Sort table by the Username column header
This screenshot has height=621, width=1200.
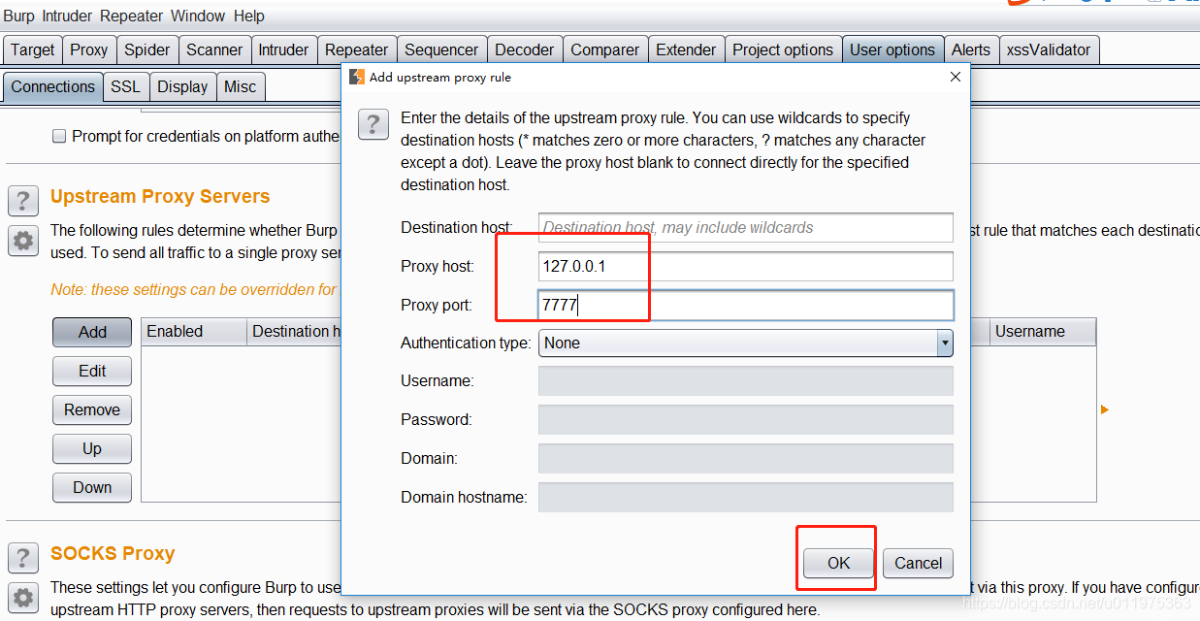coord(1043,332)
